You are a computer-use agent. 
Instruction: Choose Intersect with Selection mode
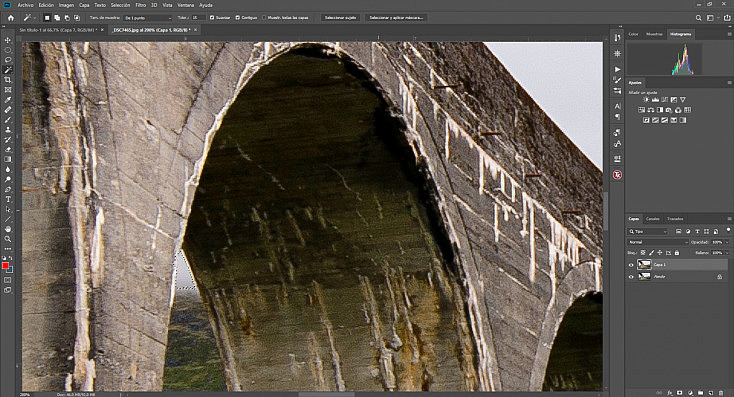[x=77, y=18]
